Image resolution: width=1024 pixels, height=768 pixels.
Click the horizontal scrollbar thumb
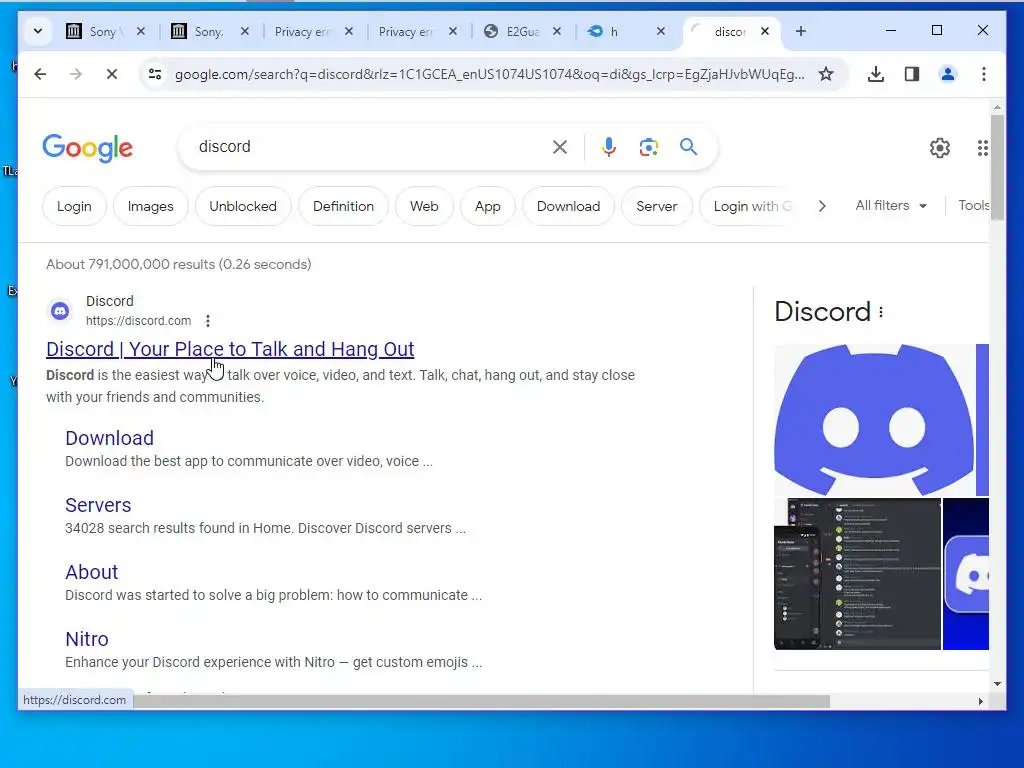[x=482, y=701]
